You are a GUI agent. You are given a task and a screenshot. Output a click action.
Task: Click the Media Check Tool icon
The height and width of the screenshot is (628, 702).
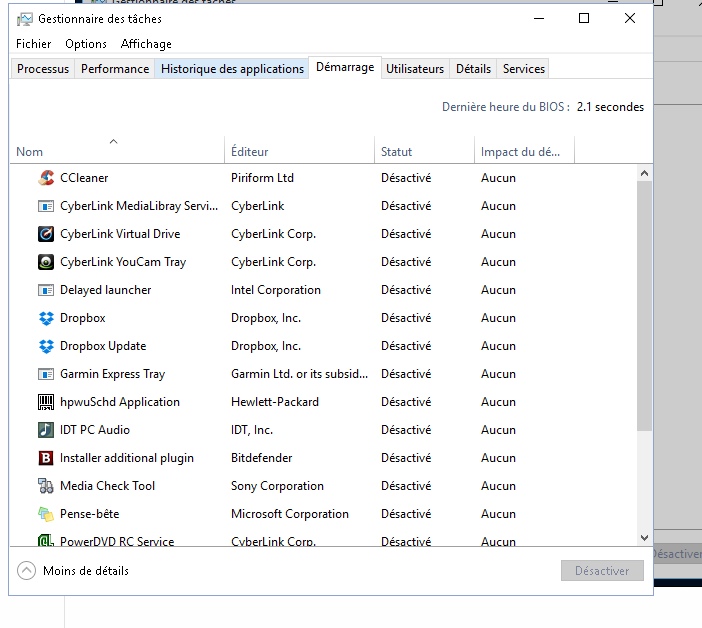[46, 486]
